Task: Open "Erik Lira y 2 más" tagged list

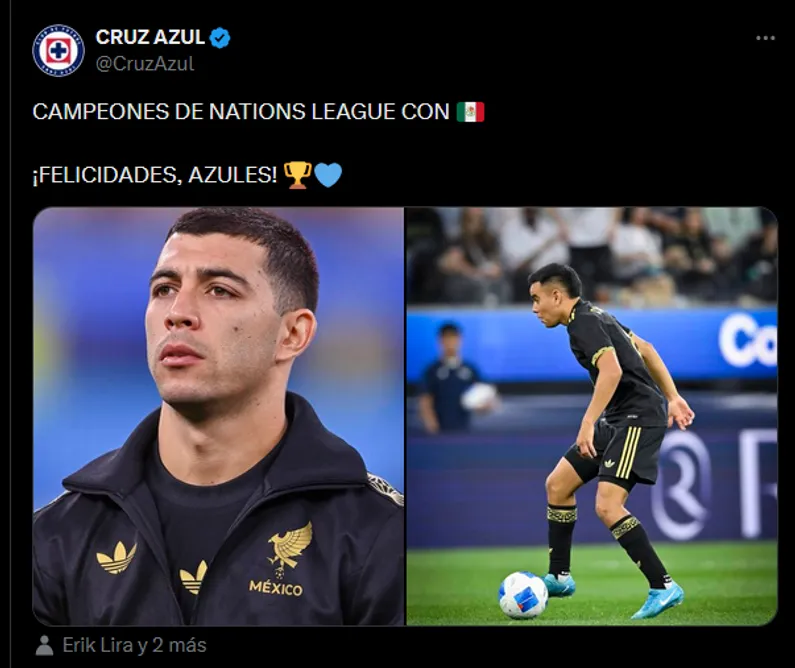Action: (x=134, y=645)
